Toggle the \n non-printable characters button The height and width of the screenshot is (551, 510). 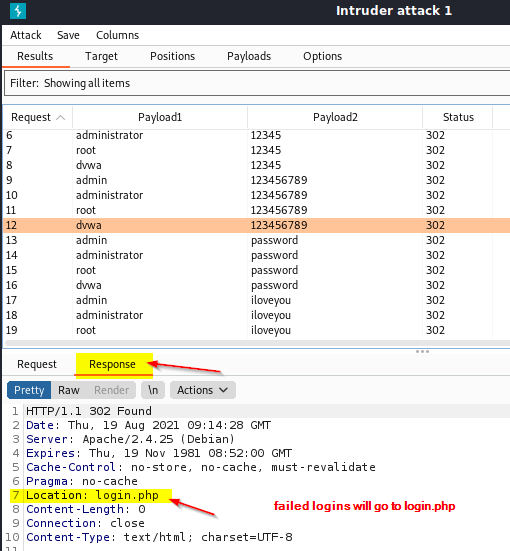point(153,390)
